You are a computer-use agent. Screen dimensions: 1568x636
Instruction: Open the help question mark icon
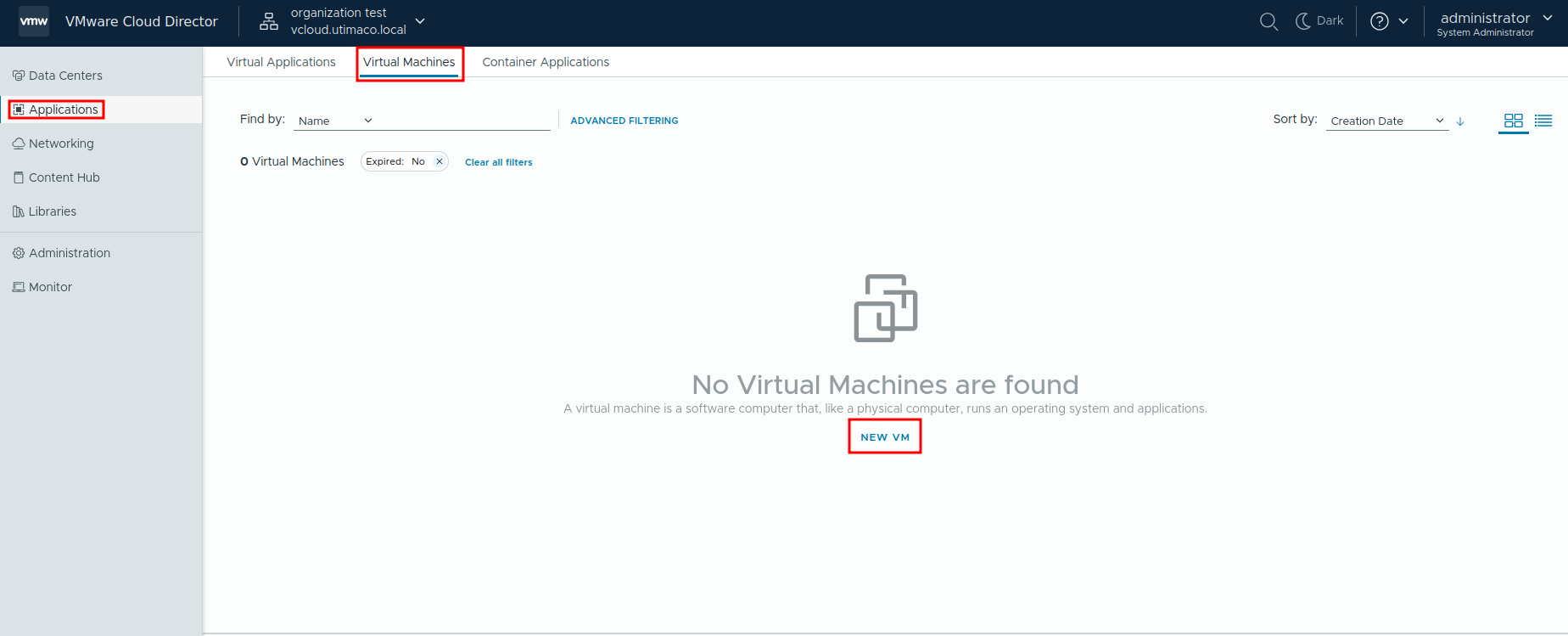click(1380, 21)
